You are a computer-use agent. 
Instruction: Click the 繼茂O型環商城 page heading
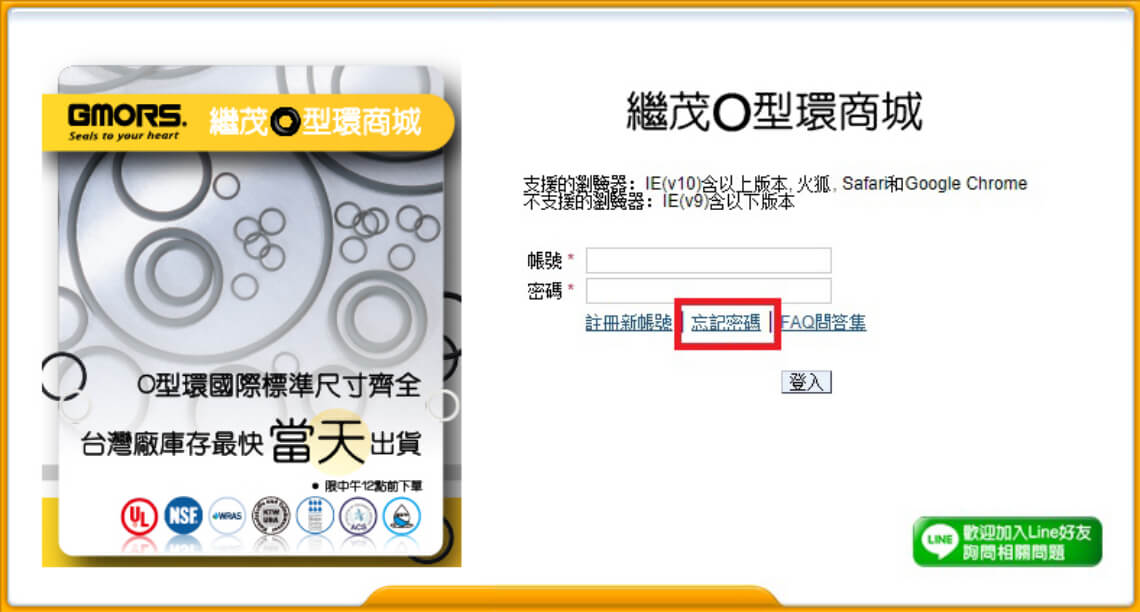click(775, 112)
